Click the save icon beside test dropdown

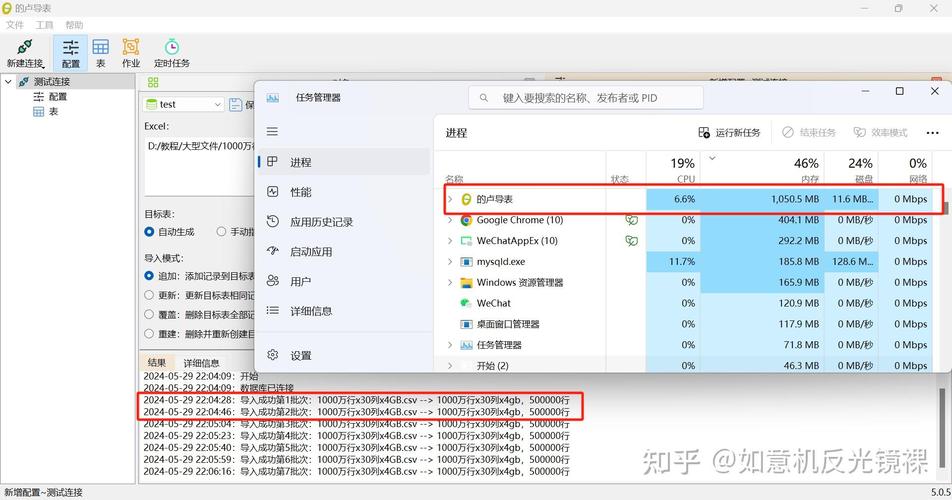pos(236,104)
